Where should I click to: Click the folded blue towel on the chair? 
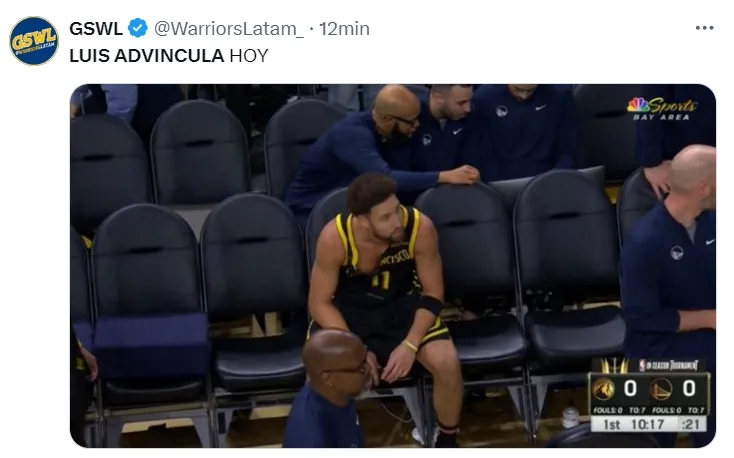pyautogui.click(x=151, y=338)
